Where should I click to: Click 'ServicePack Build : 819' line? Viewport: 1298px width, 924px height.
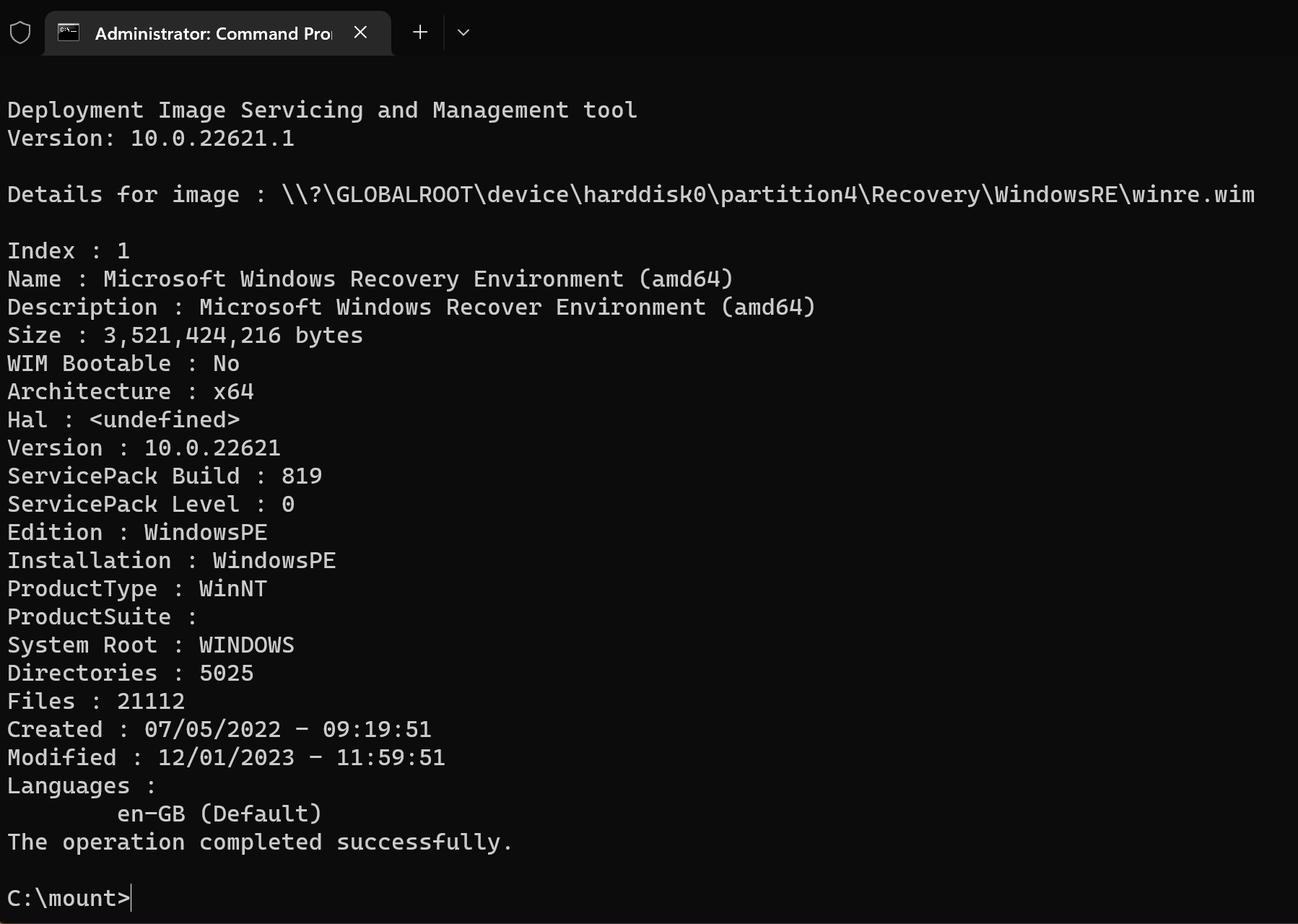pos(165,476)
